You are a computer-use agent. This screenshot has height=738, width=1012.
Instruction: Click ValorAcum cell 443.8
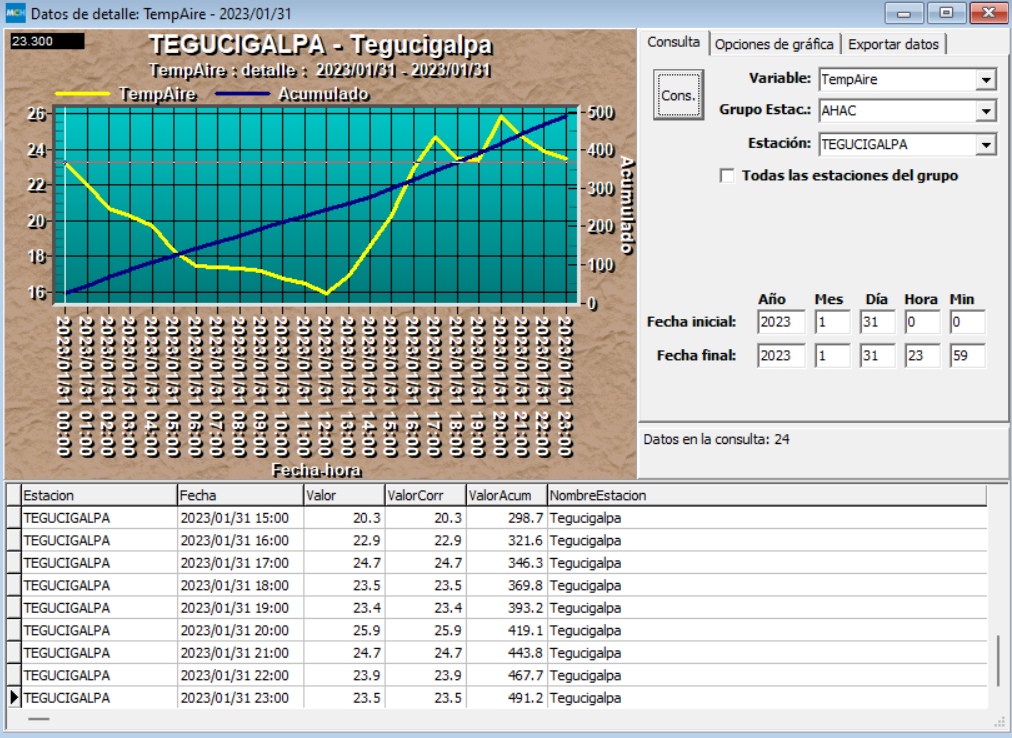[x=507, y=653]
